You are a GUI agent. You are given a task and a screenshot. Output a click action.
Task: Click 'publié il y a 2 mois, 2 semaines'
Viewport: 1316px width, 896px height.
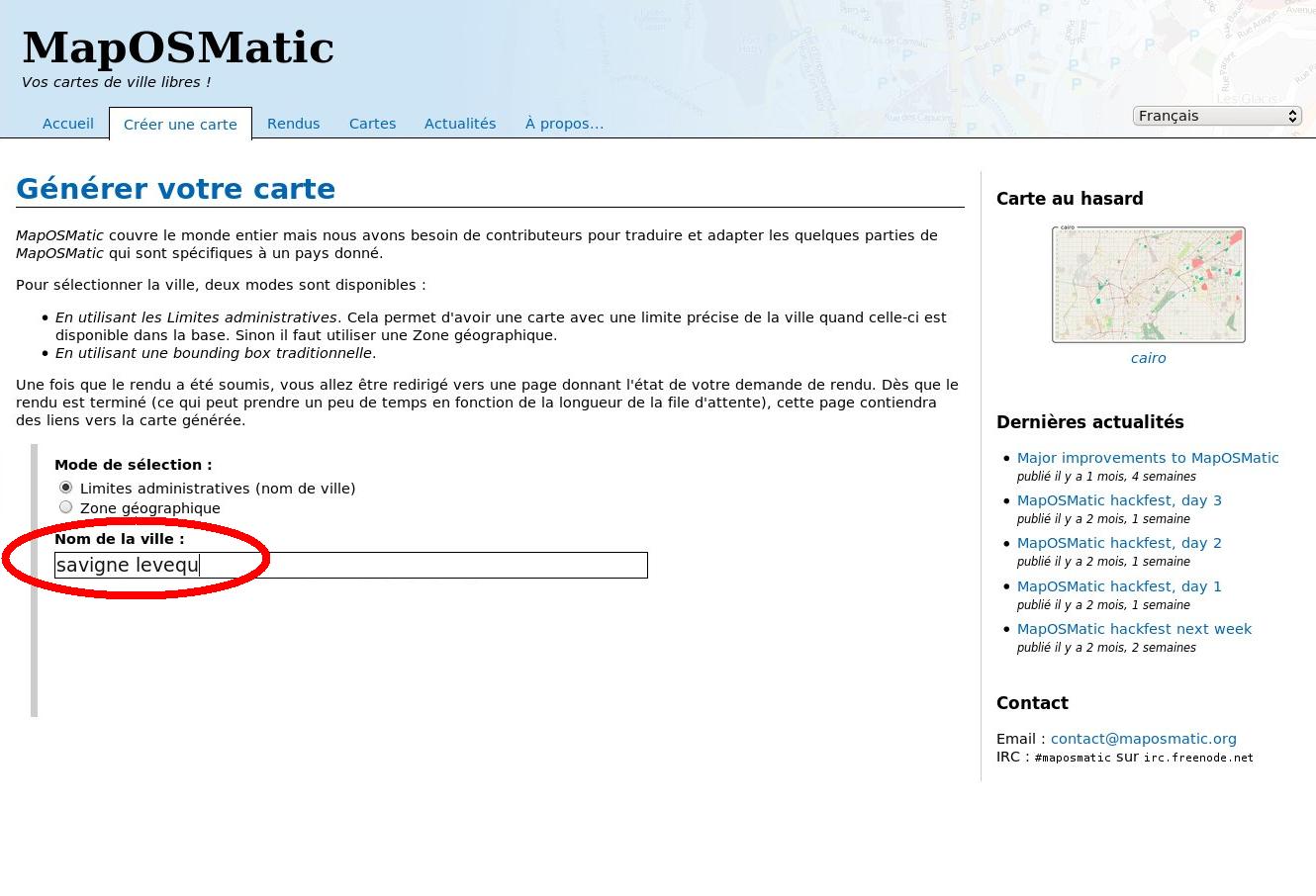click(x=1106, y=648)
